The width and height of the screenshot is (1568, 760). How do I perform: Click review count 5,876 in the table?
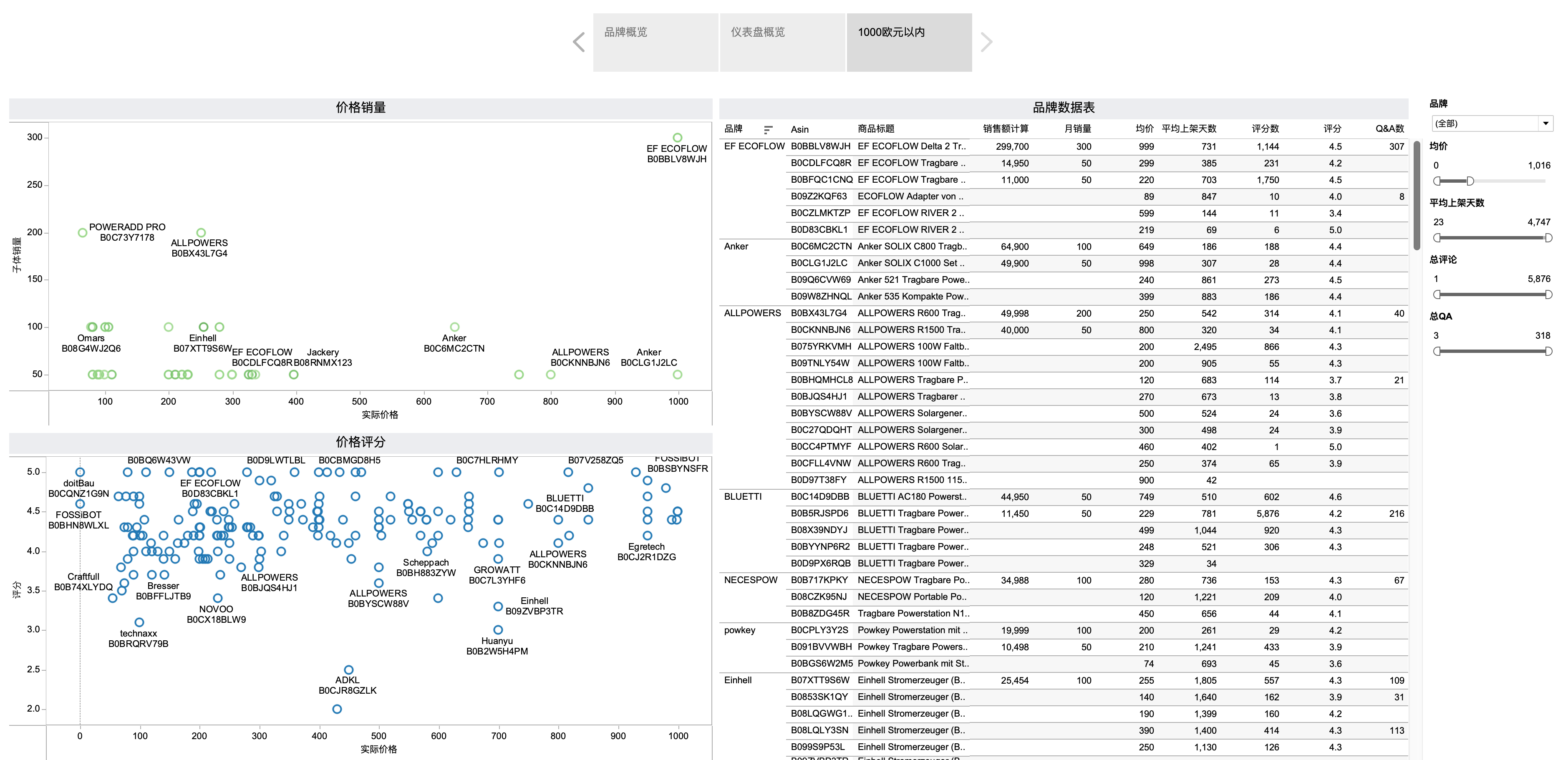click(1267, 513)
